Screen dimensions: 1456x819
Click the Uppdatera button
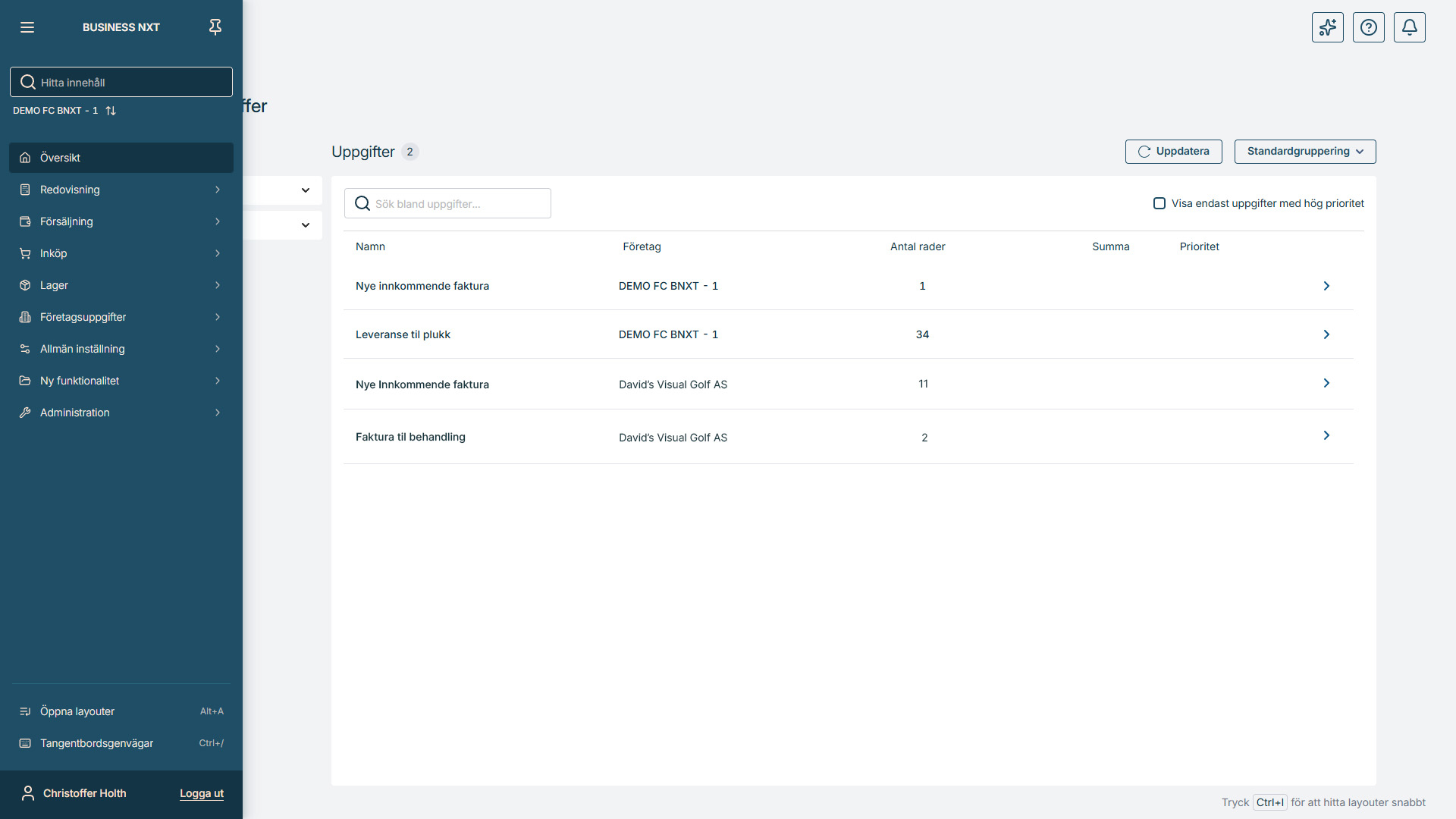pyautogui.click(x=1173, y=152)
